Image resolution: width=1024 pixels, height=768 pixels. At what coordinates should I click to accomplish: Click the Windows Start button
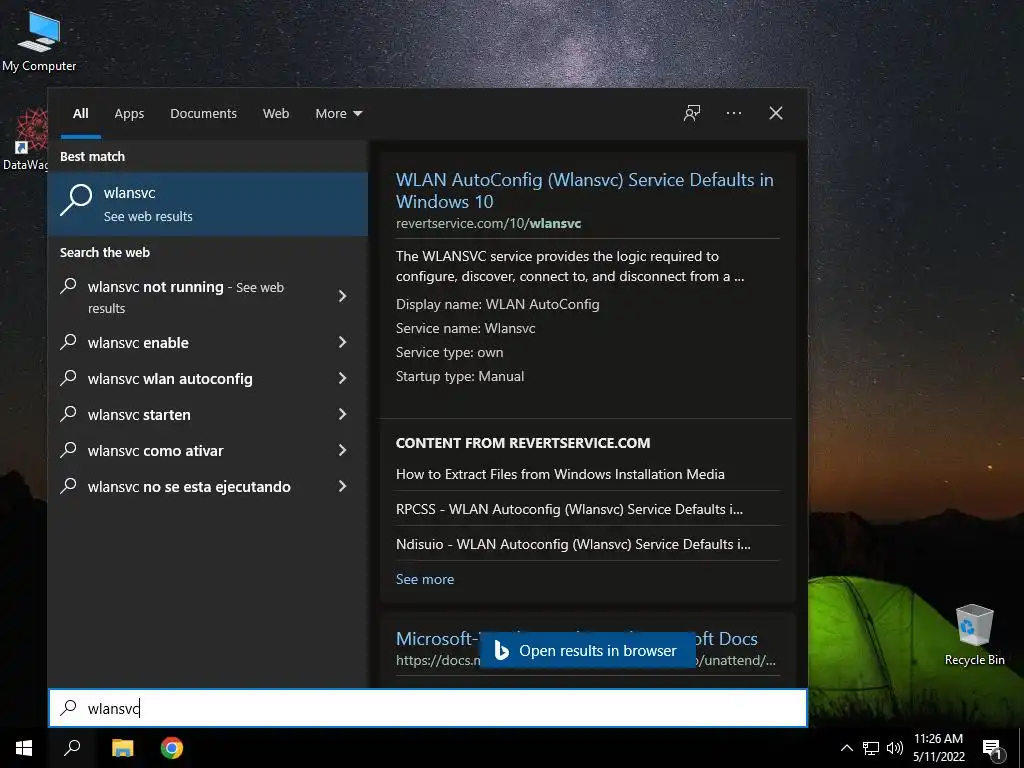click(x=24, y=748)
